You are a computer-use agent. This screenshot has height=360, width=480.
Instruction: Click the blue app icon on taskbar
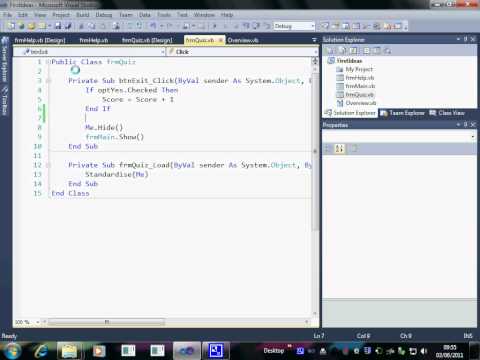(216, 351)
